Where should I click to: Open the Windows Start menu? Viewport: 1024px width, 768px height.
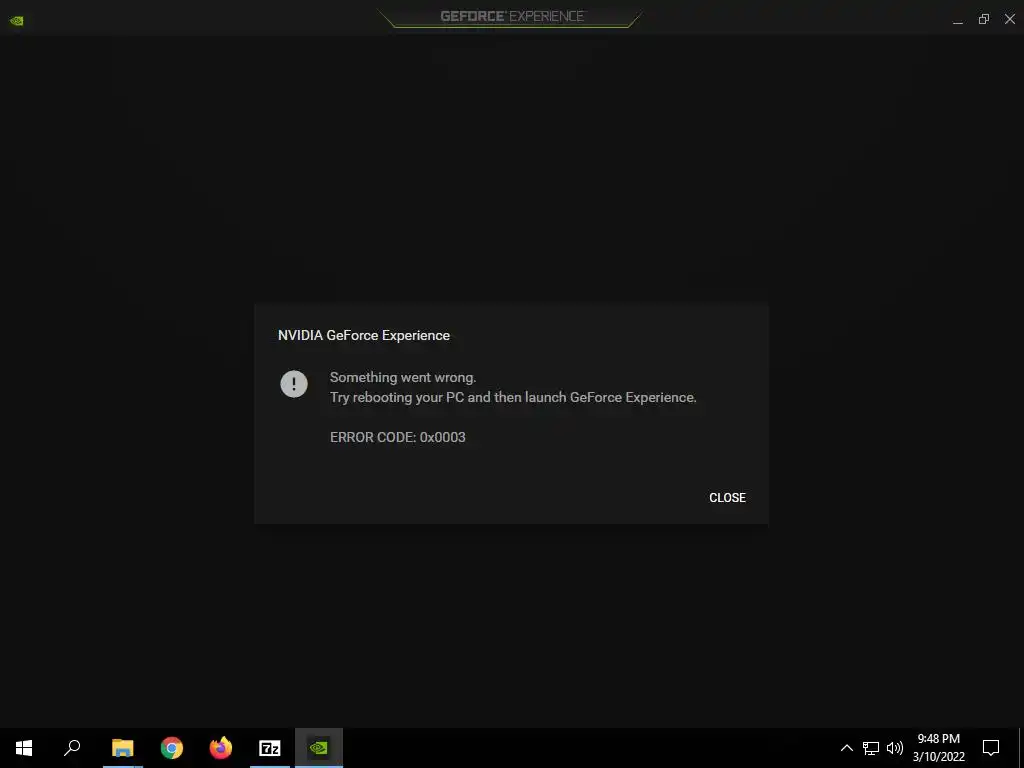point(24,748)
